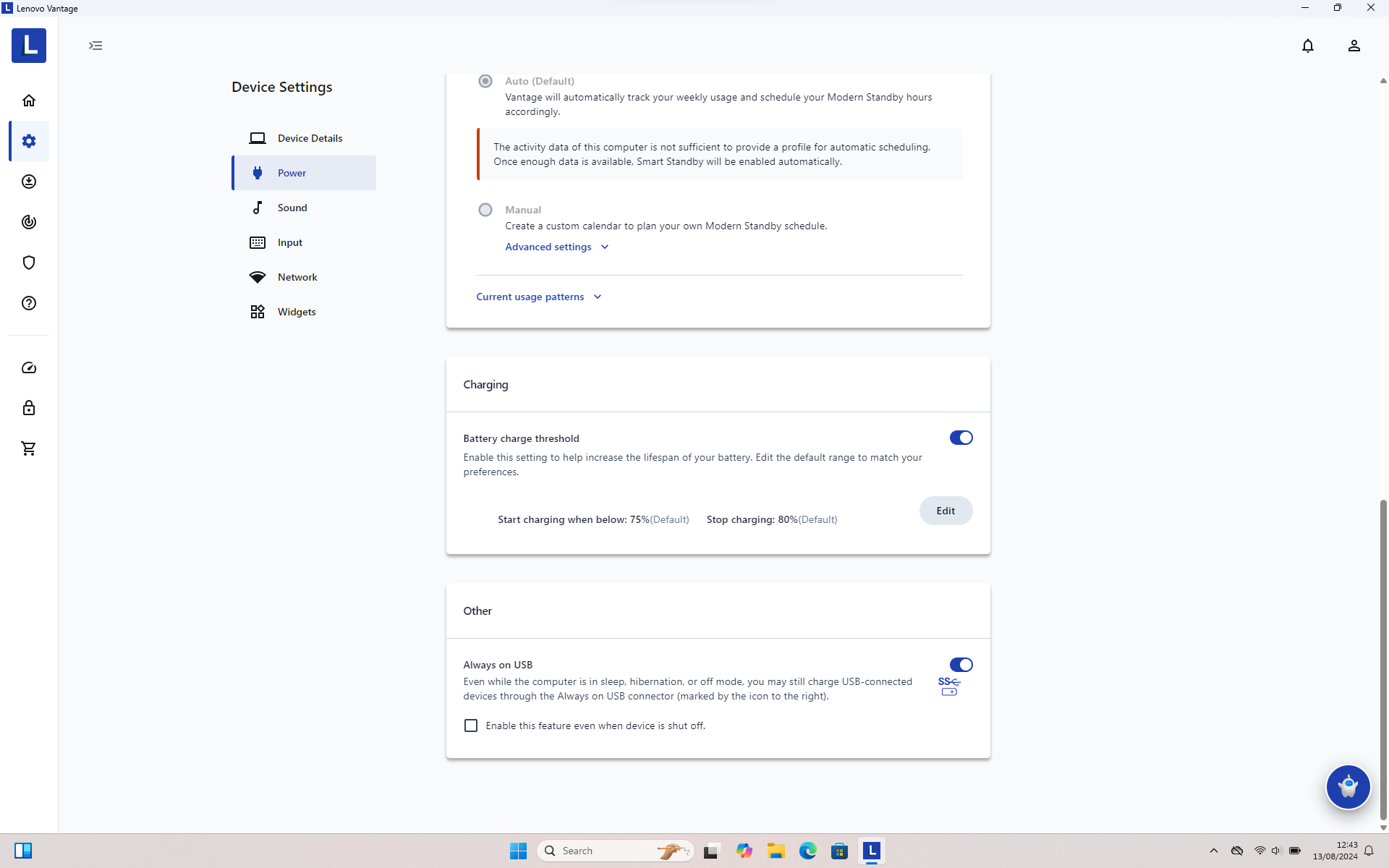
Task: Open the Lena virtual assistant chat bubble
Action: (x=1347, y=786)
